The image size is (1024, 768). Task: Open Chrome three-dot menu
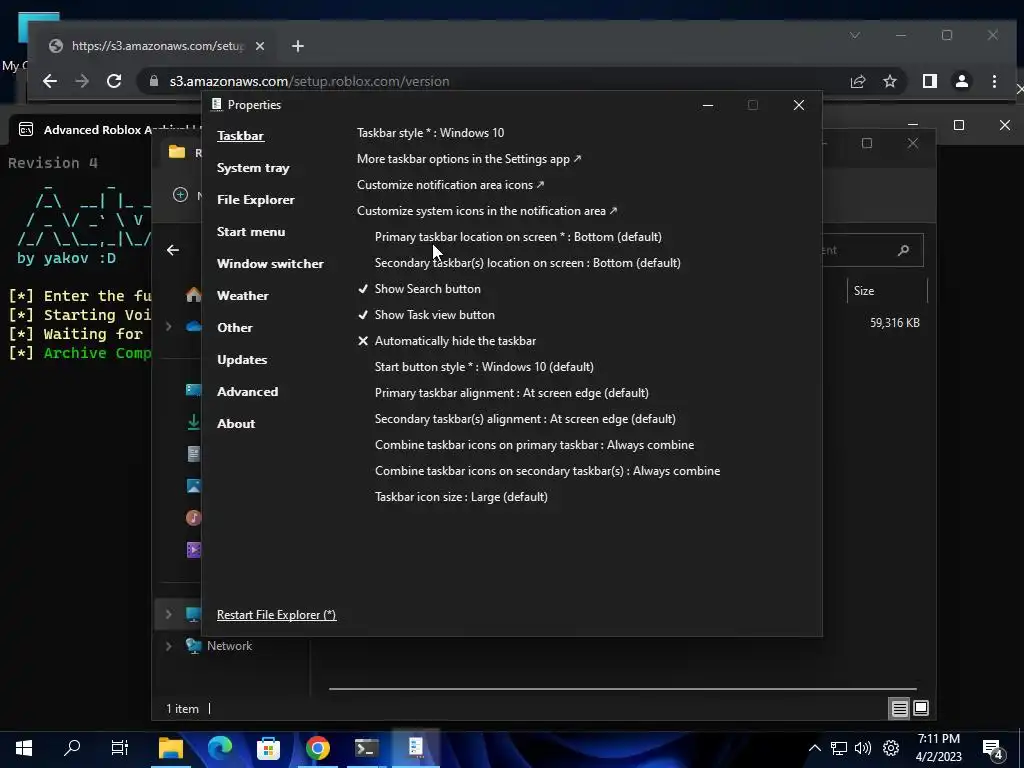tap(994, 81)
